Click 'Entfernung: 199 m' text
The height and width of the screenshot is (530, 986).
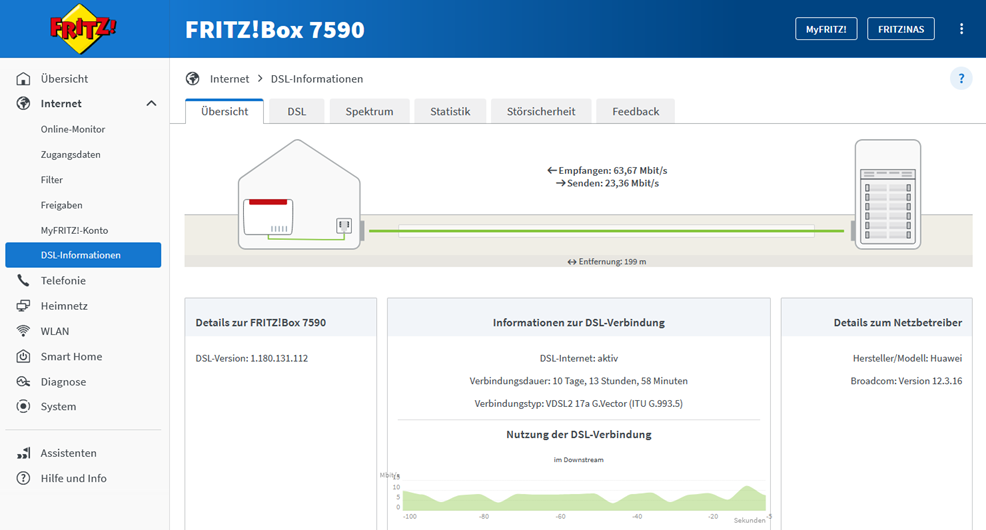607,262
